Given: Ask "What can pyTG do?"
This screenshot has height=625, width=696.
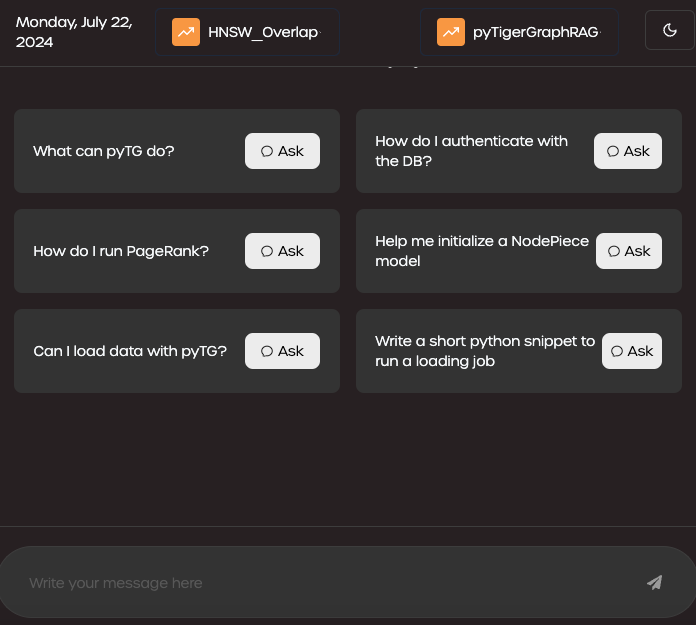Looking at the screenshot, I should tap(282, 151).
